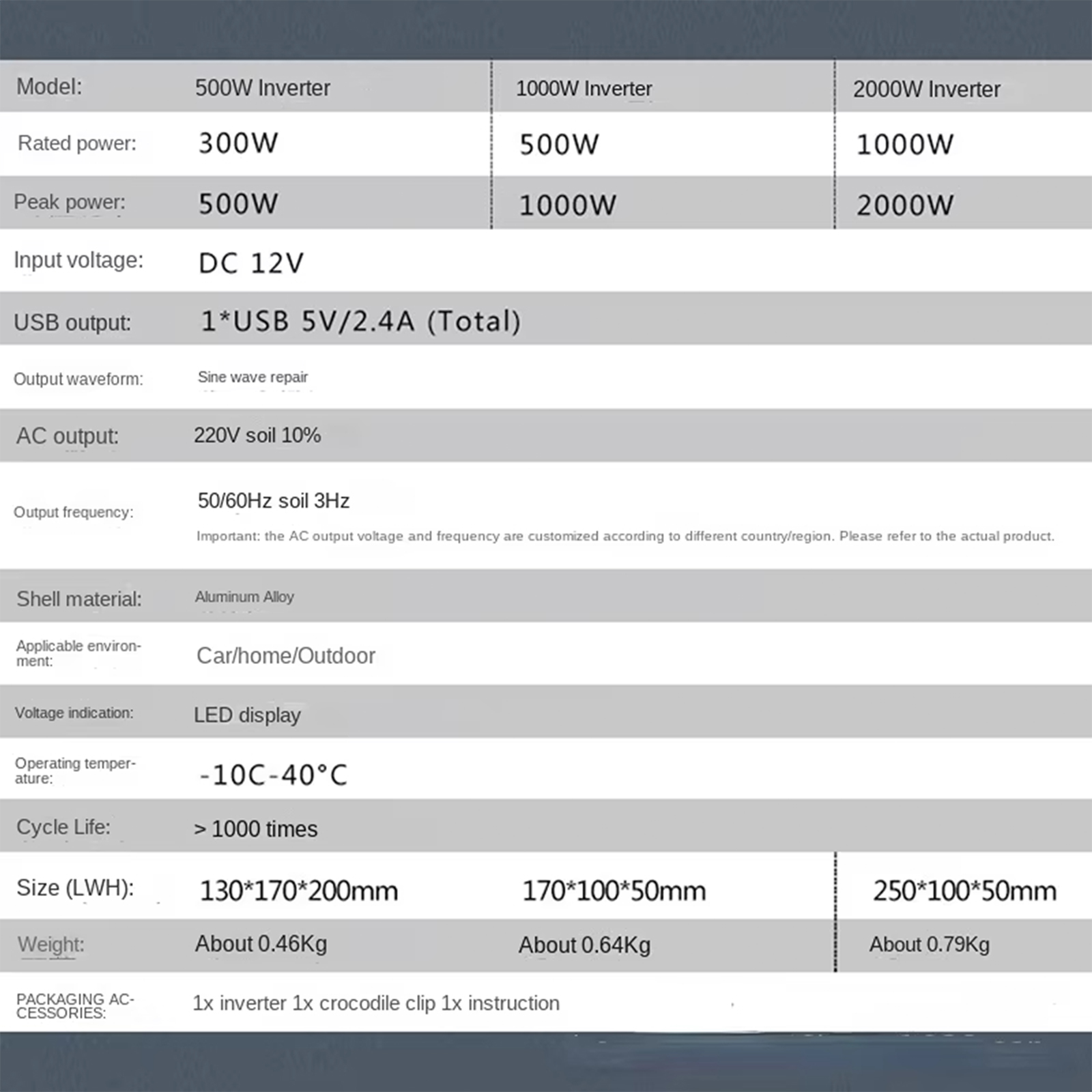Click the 250*100*50mm size value
The image size is (1092, 1092).
click(964, 891)
